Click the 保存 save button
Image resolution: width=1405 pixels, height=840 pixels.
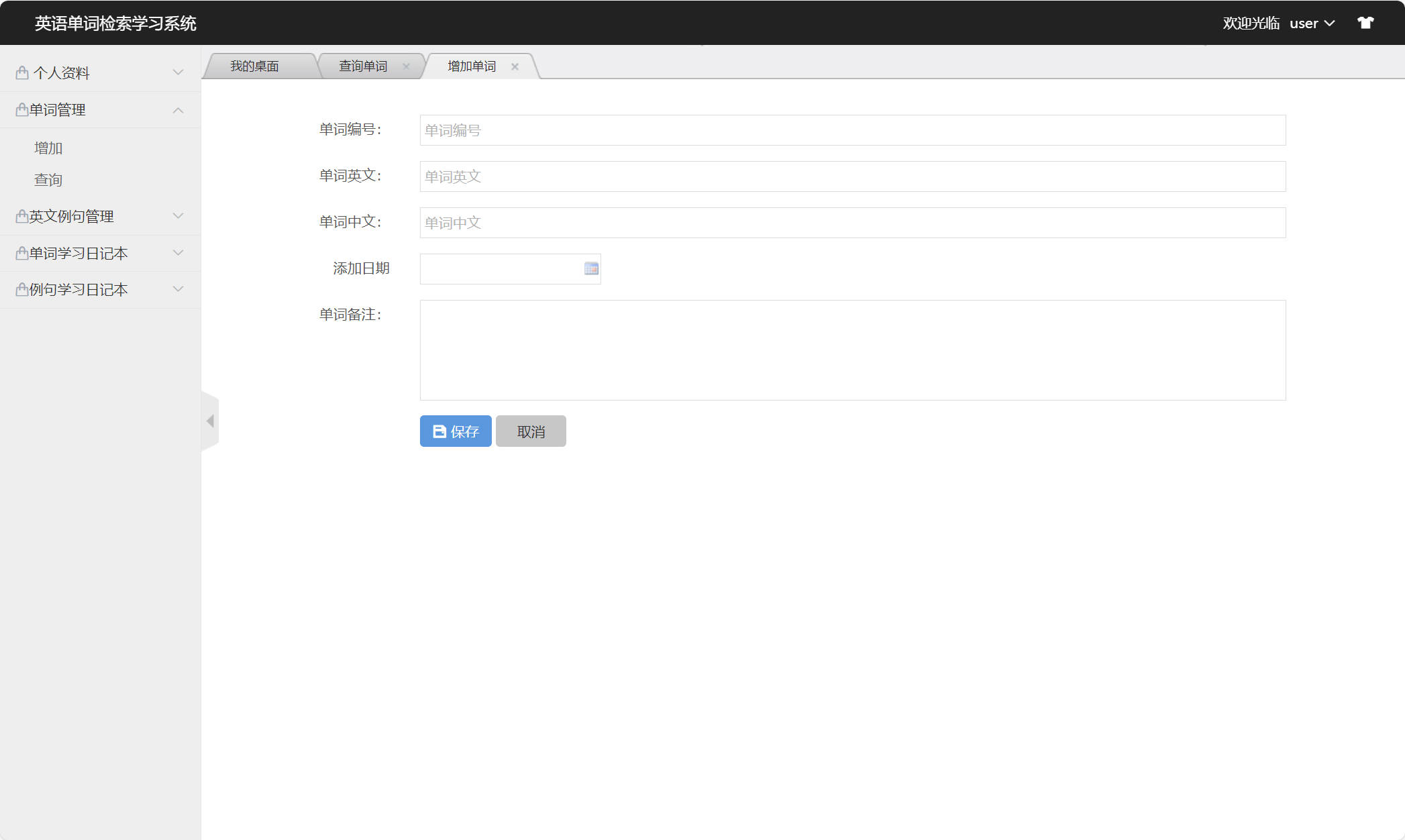(x=456, y=431)
